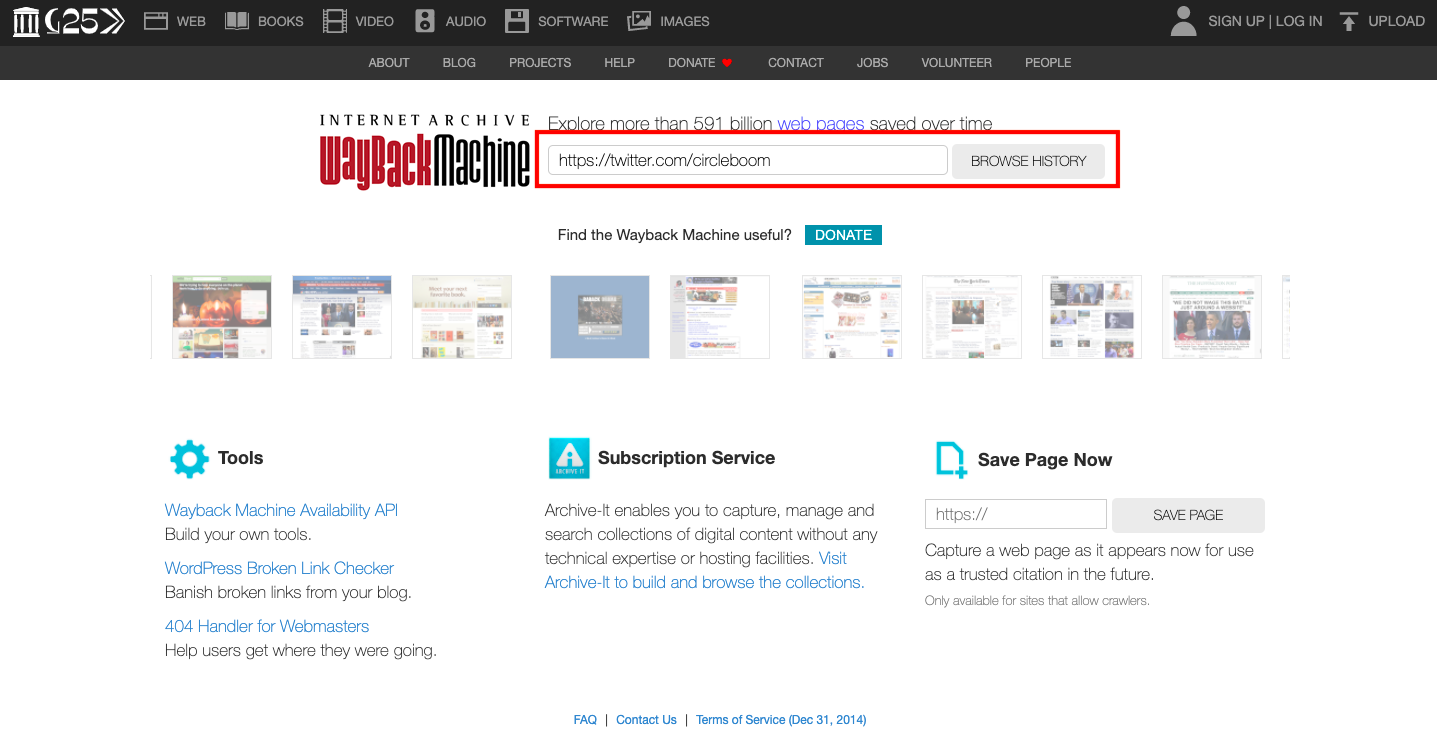Screen dimensions: 1437x743
Task: Go to the PROJECTS page
Action: coord(540,62)
